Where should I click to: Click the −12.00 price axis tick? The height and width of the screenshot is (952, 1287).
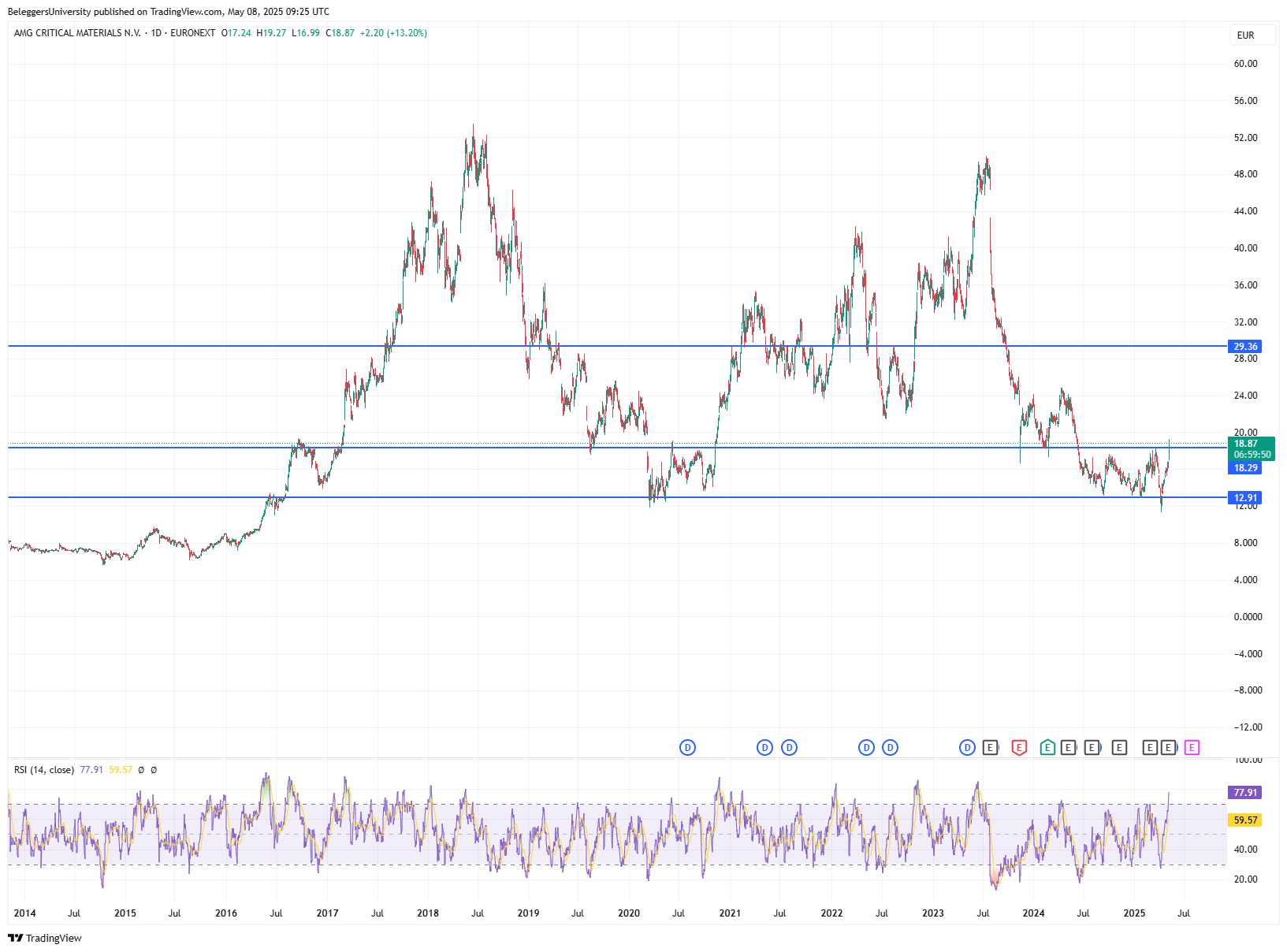(1248, 727)
